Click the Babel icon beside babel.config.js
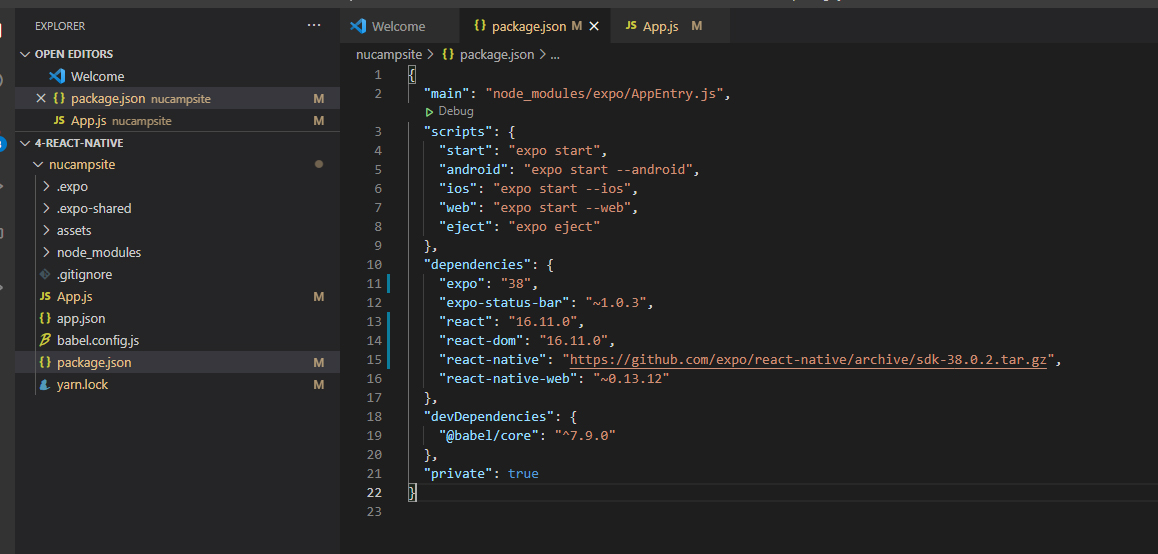Viewport: 1158px width, 554px height. point(44,341)
